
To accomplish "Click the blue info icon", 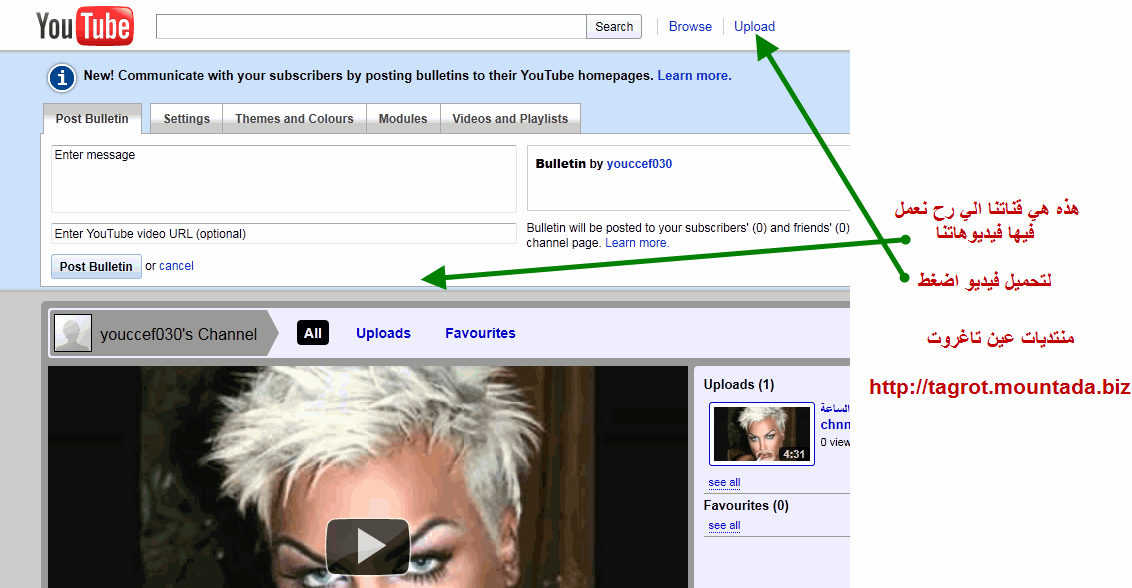I will (x=62, y=77).
